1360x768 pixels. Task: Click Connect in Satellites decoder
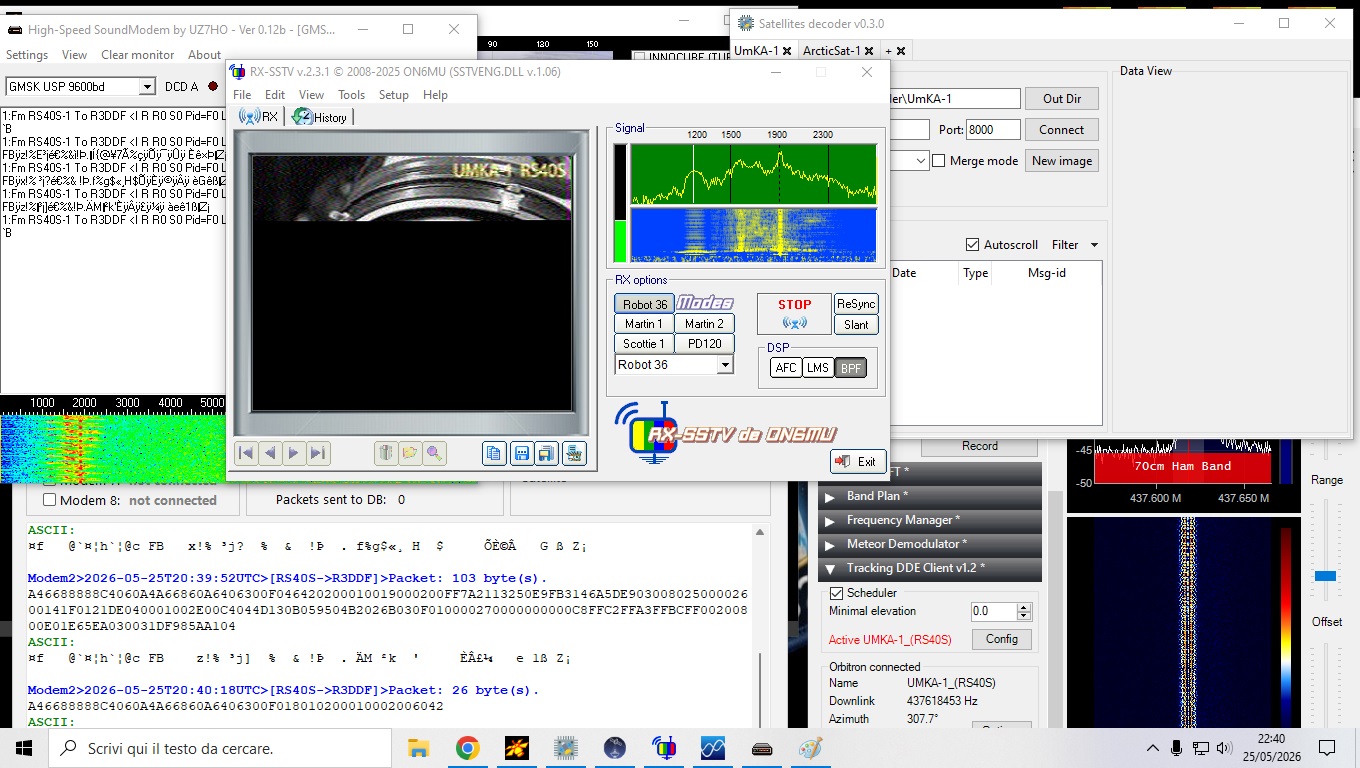[x=1061, y=130]
